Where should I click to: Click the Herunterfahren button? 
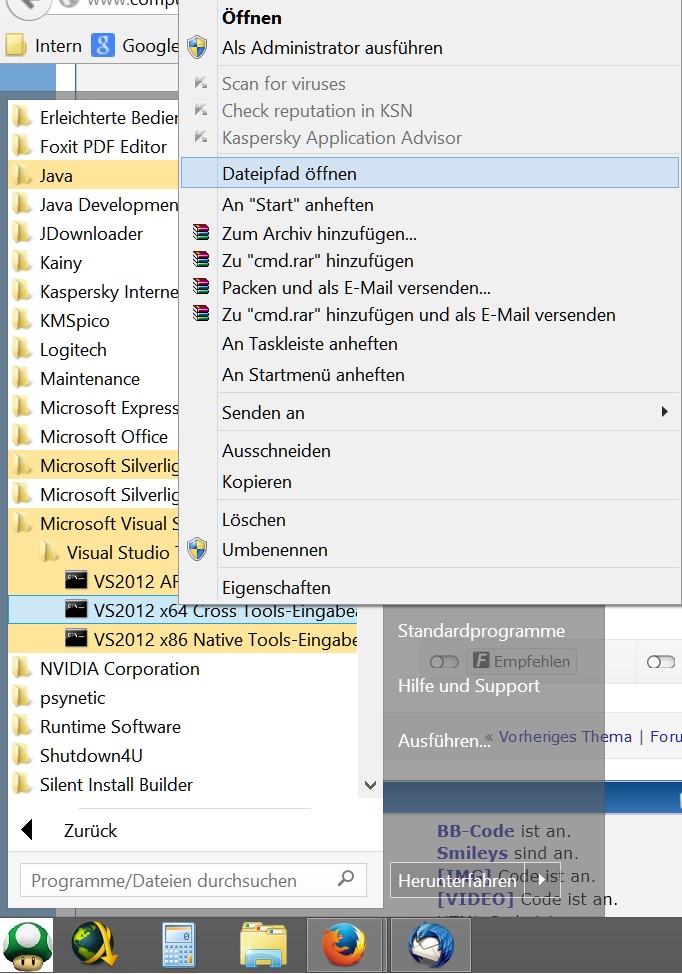coord(458,880)
